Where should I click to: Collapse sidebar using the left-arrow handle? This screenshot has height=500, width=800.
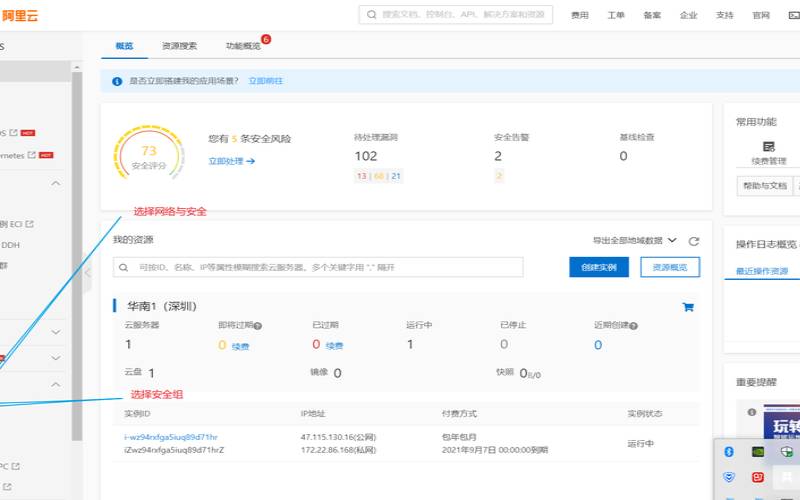(87, 273)
